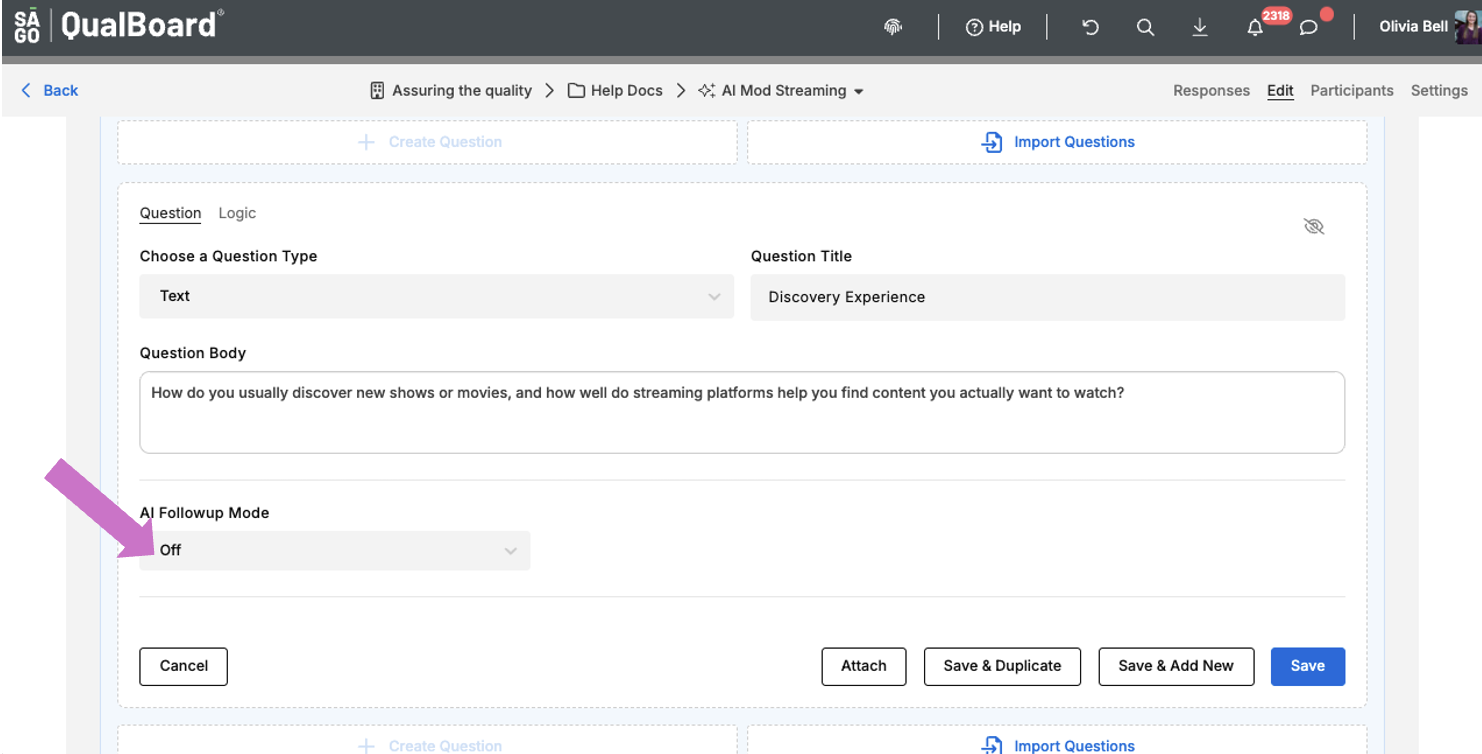Click the Question Title field
Viewport: 1482px width, 754px height.
tap(1047, 297)
